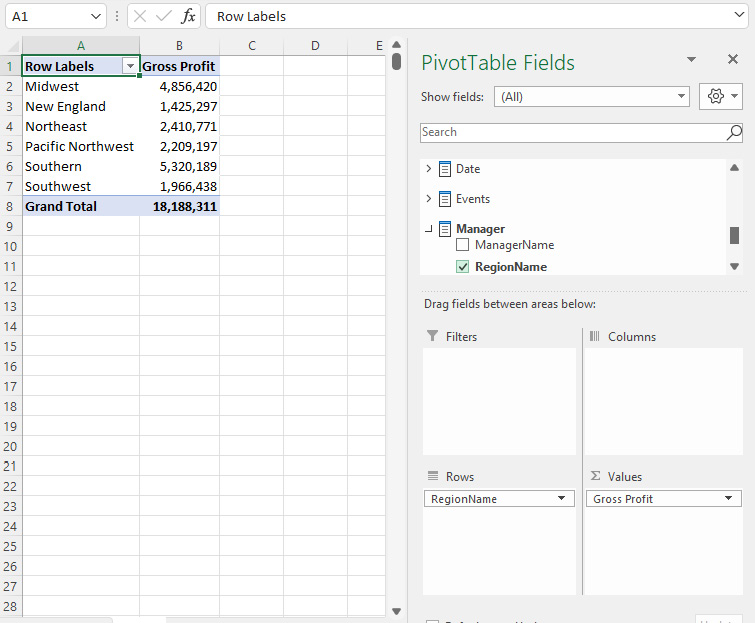Click the magnifier icon in the Search box

pos(733,132)
